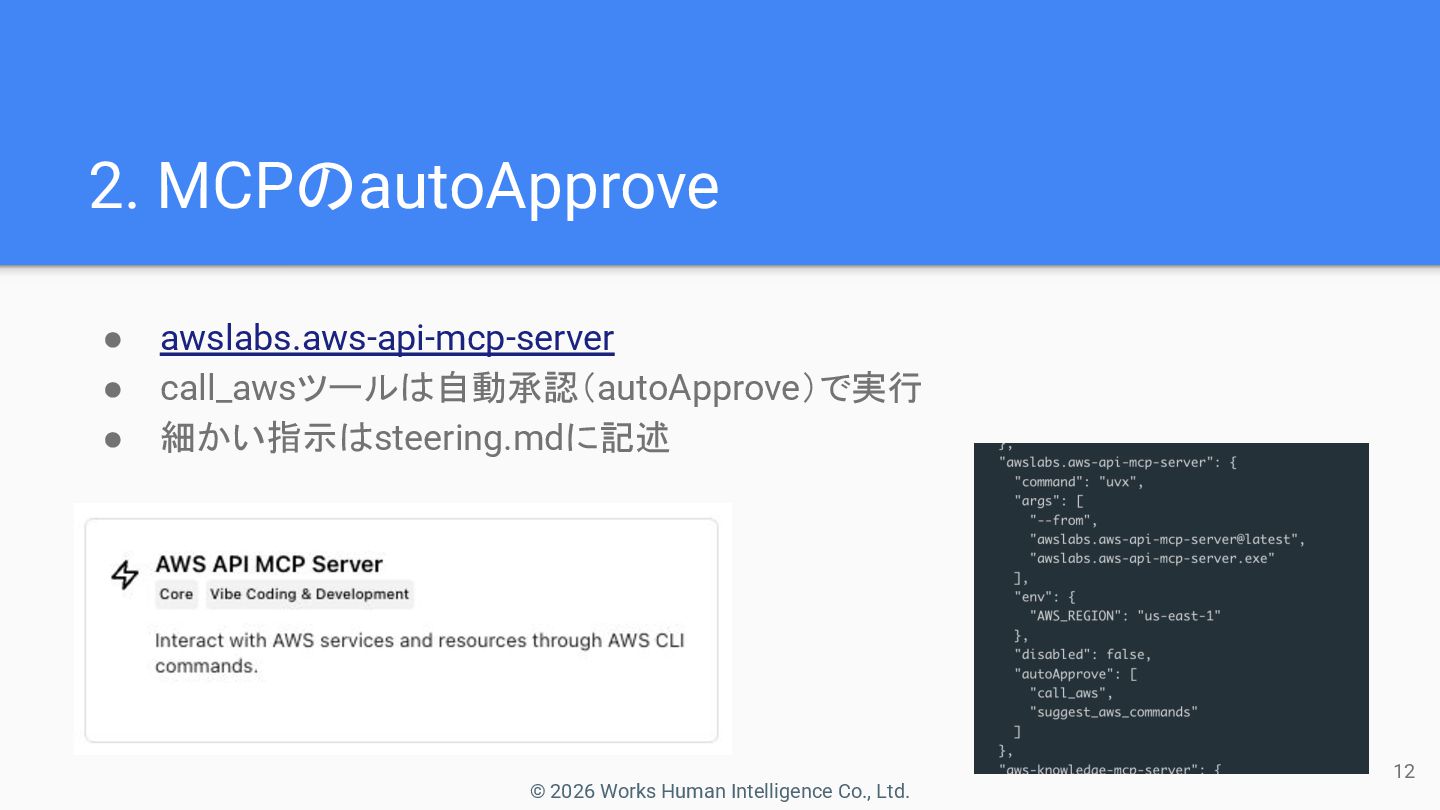
Task: Click the "autoApprove": [ line in code
Action: [1075, 674]
